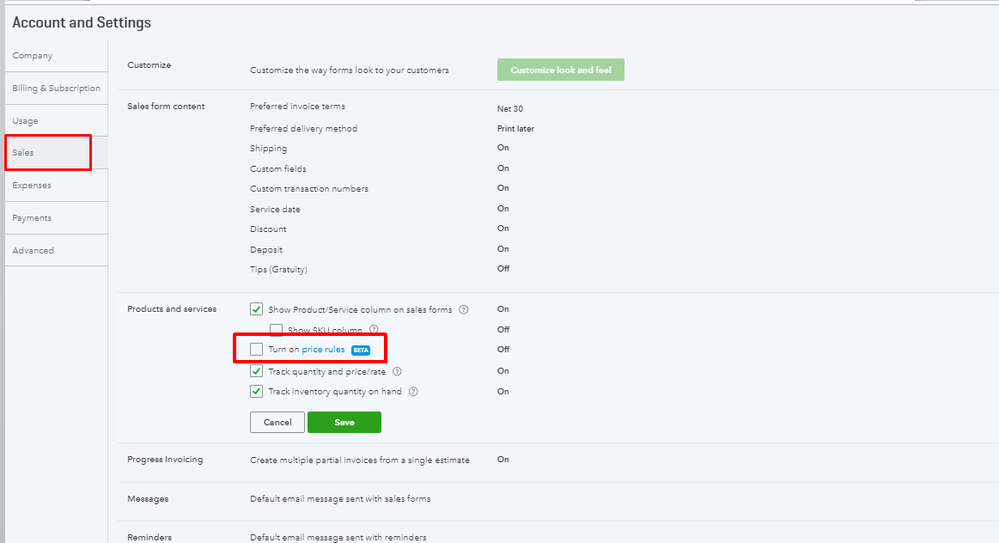
Task: Click help icon beside Track inventory quantity on hand
Action: pyautogui.click(x=413, y=392)
